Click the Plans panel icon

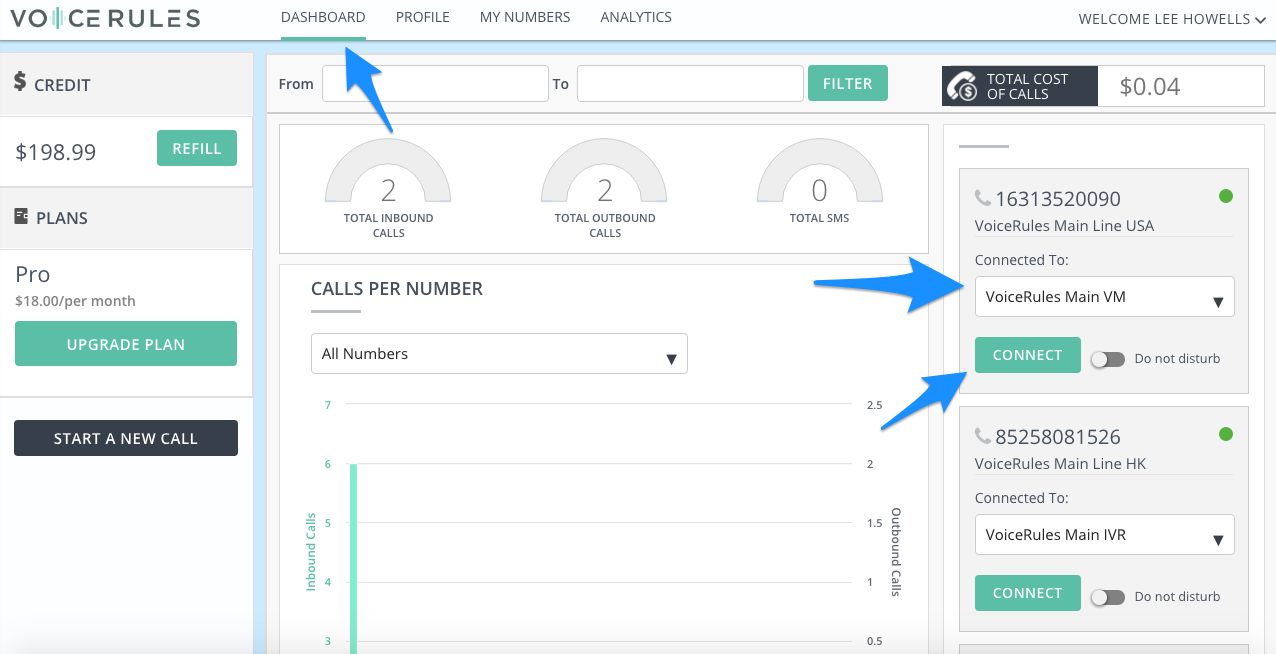(21, 217)
